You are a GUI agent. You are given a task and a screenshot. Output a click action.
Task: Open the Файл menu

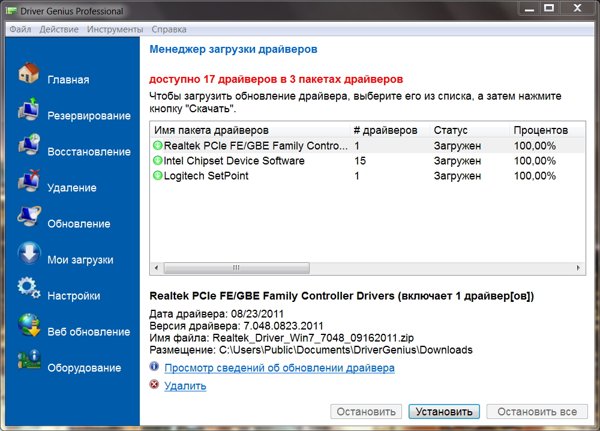click(x=20, y=29)
